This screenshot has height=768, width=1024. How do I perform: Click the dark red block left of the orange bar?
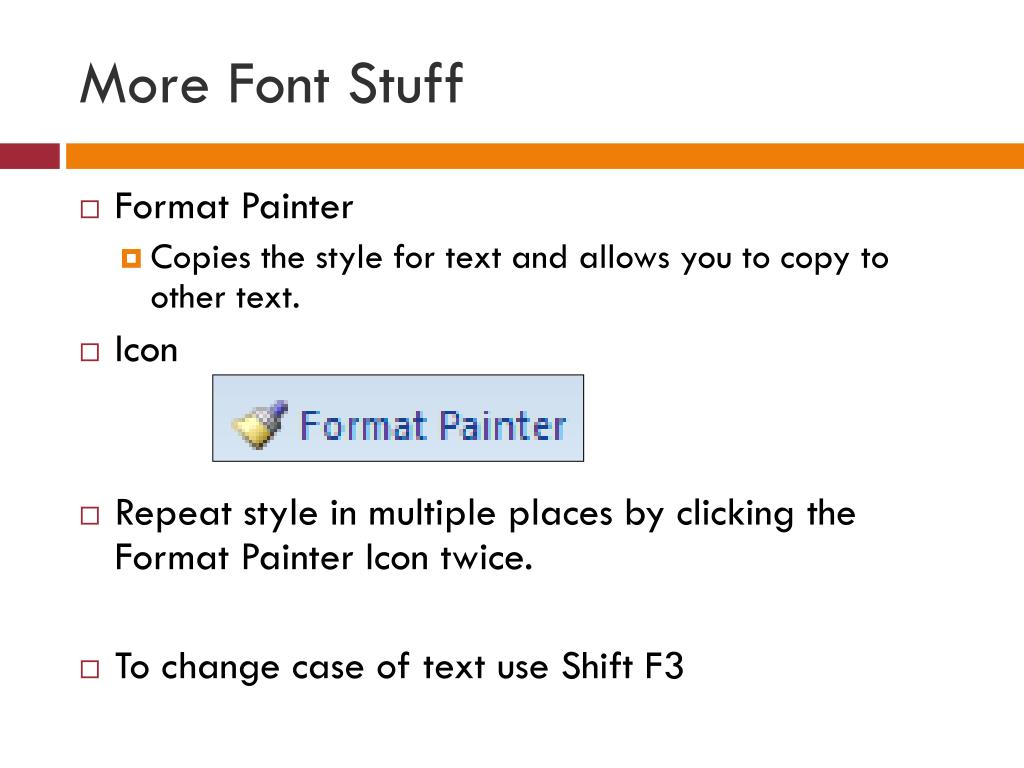(x=29, y=156)
